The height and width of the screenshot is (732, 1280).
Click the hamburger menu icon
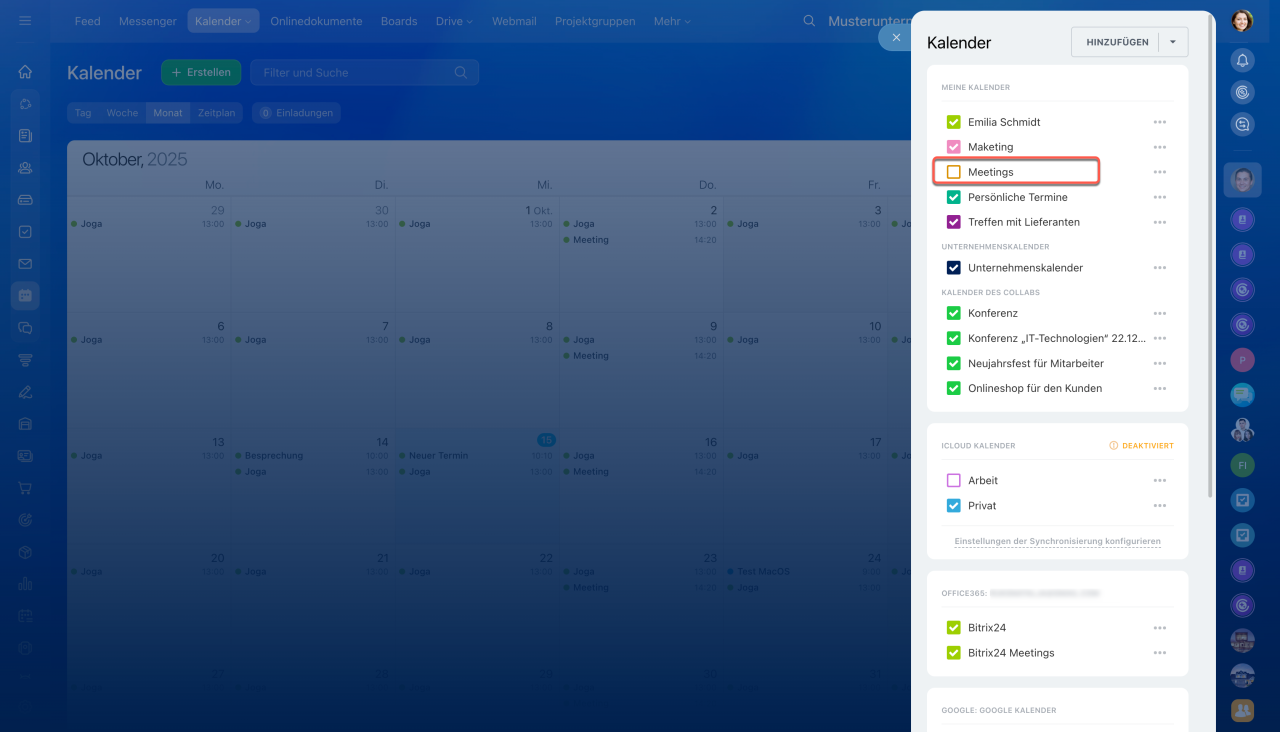click(x=25, y=21)
